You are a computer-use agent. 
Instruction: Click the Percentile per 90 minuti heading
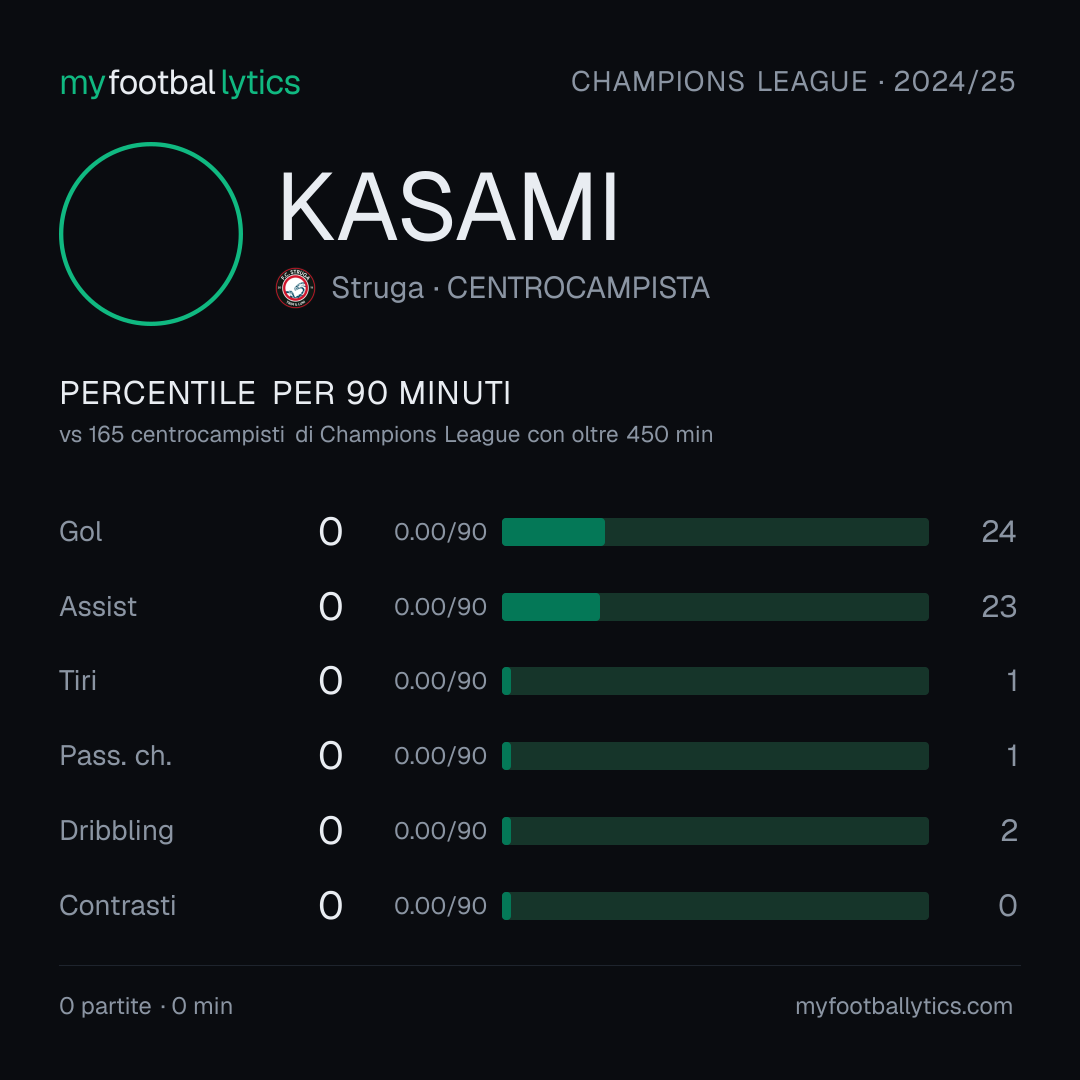click(x=285, y=393)
